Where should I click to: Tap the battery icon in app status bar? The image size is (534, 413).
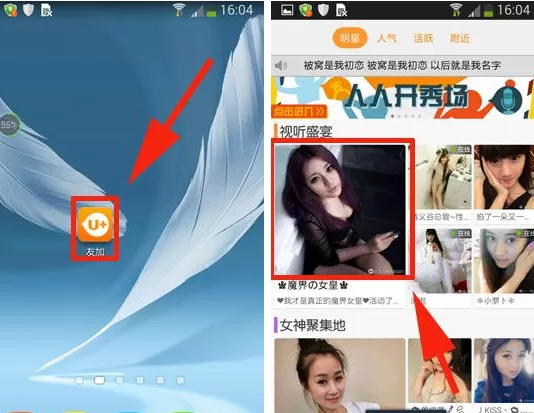pyautogui.click(x=489, y=11)
